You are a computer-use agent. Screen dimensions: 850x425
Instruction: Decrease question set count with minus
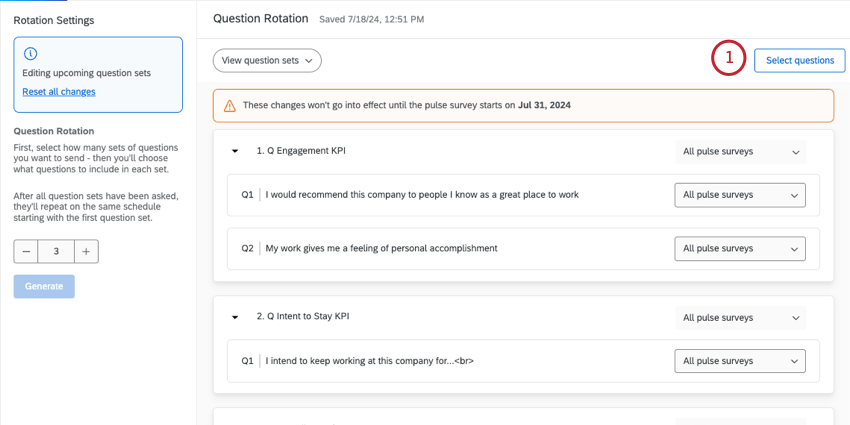[x=26, y=252]
